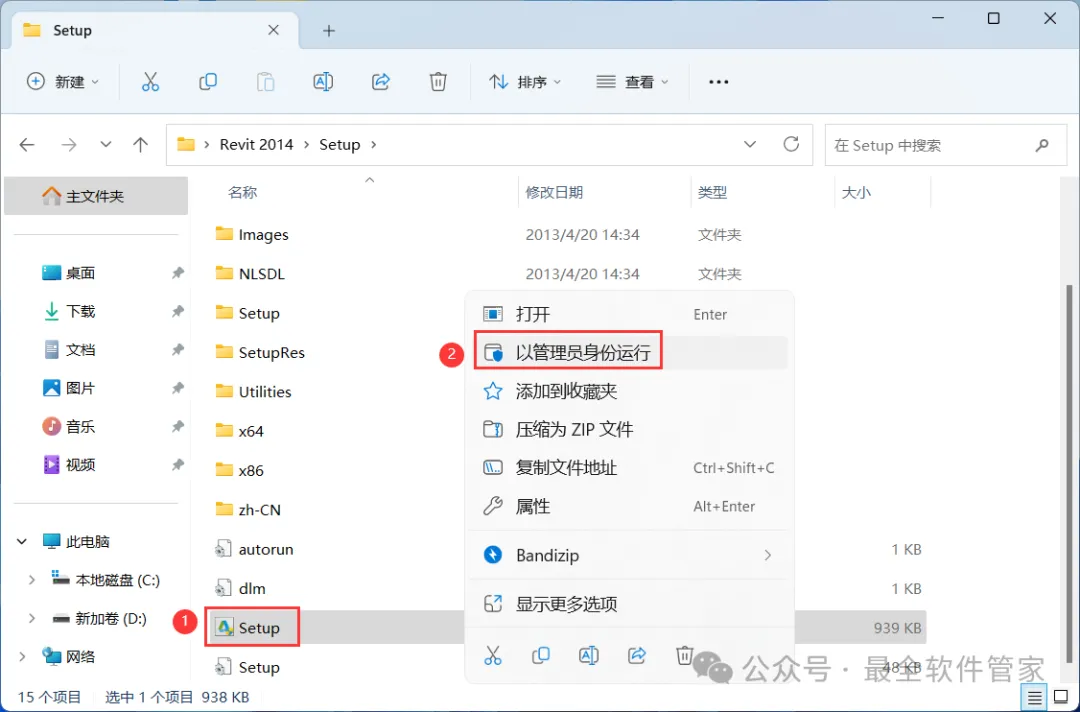Viewport: 1080px width, 712px height.
Task: Refresh the current folder
Action: coord(791,144)
